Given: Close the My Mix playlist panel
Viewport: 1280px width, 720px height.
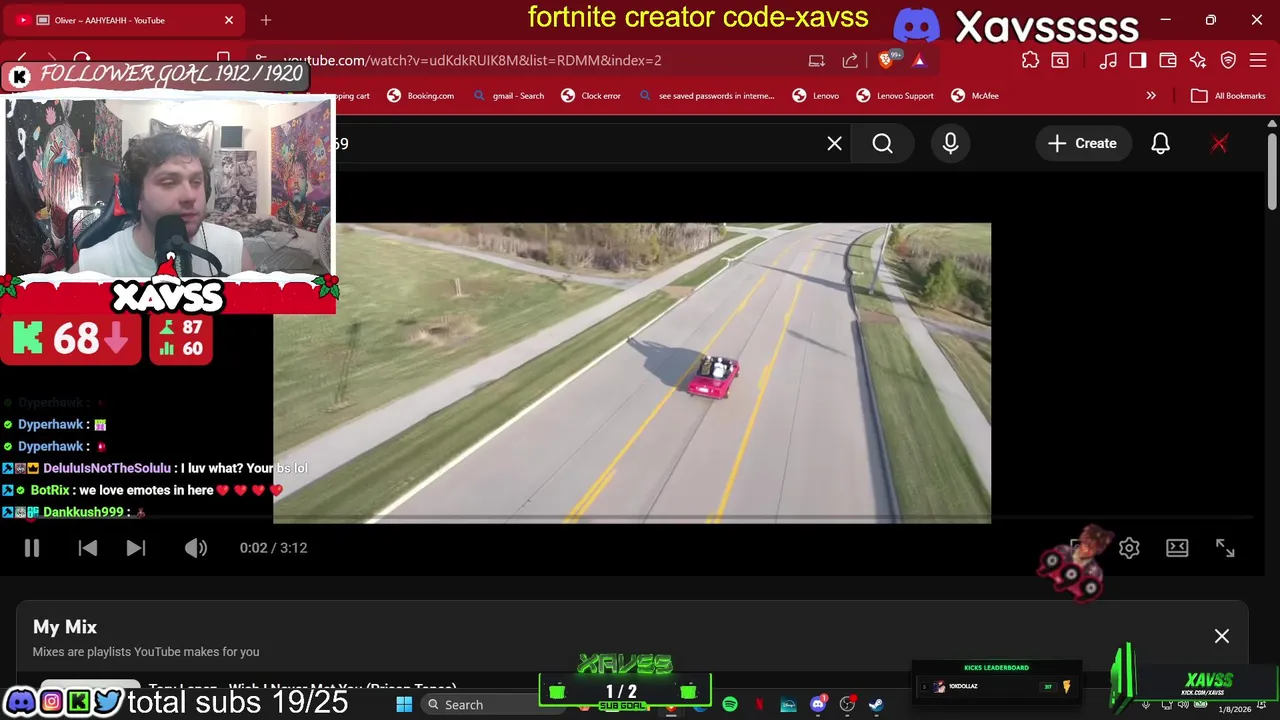Looking at the screenshot, I should pyautogui.click(x=1222, y=636).
